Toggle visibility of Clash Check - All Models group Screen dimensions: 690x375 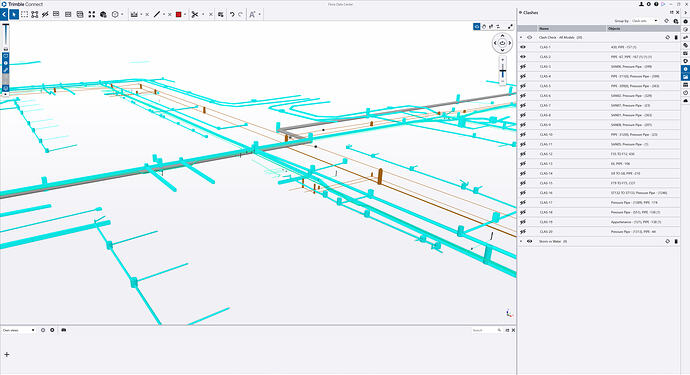coord(529,37)
